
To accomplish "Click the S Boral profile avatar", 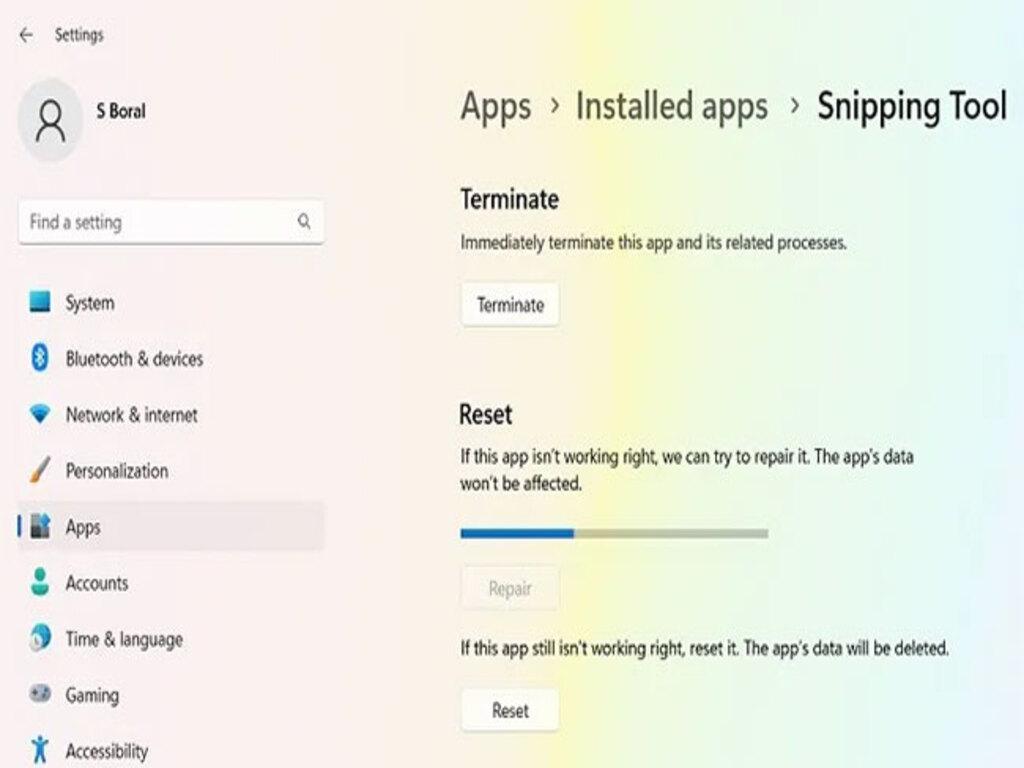I will pyautogui.click(x=50, y=121).
